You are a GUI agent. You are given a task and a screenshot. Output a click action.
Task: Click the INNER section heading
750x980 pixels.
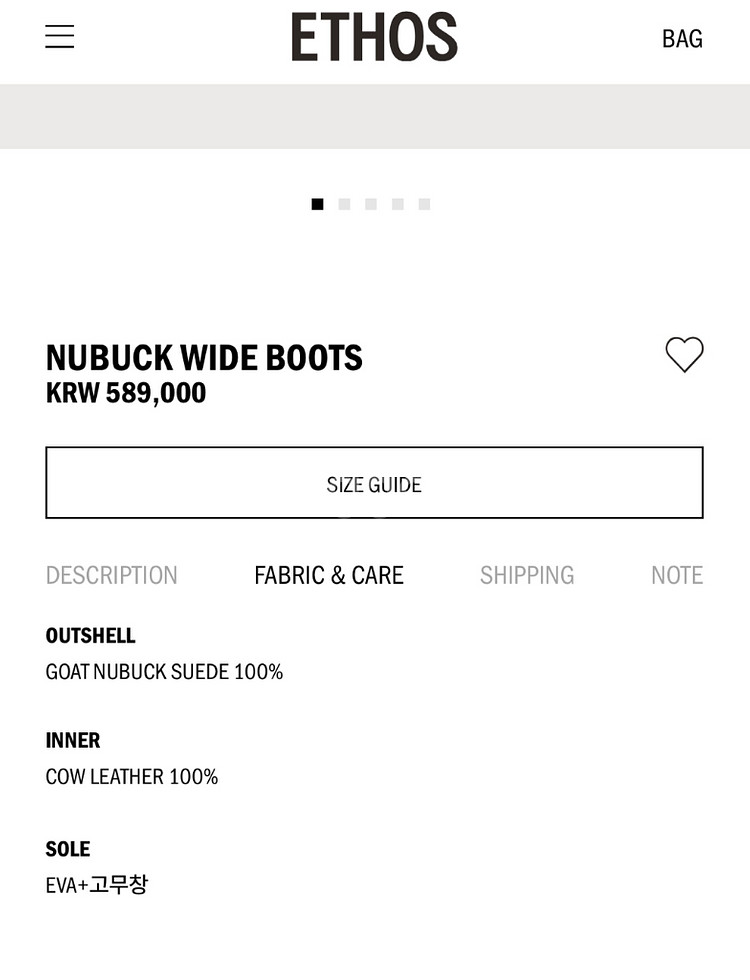[73, 741]
